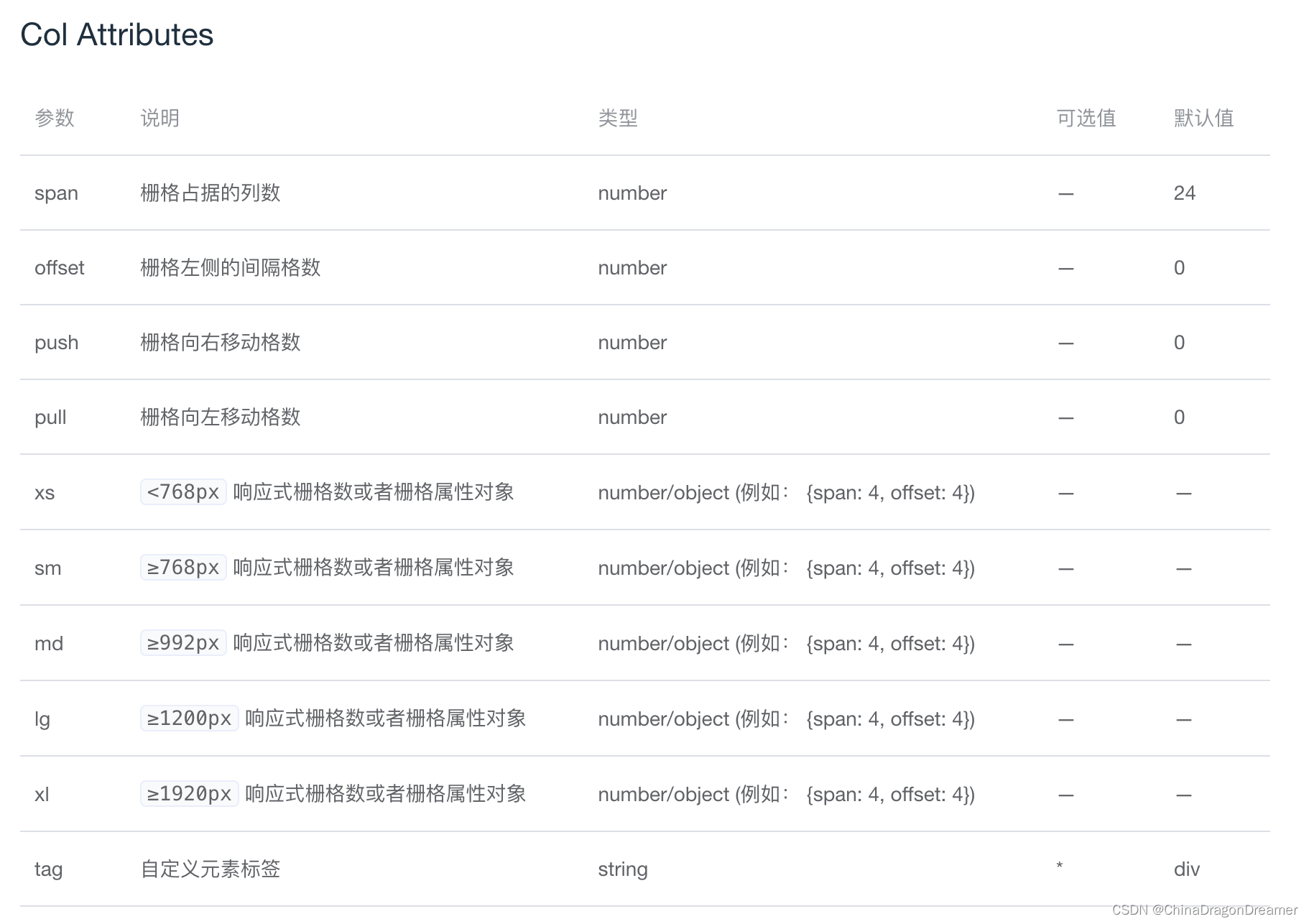The height and width of the screenshot is (924, 1309).
Task: Click description 栅格向左移动格数
Action: click(221, 417)
